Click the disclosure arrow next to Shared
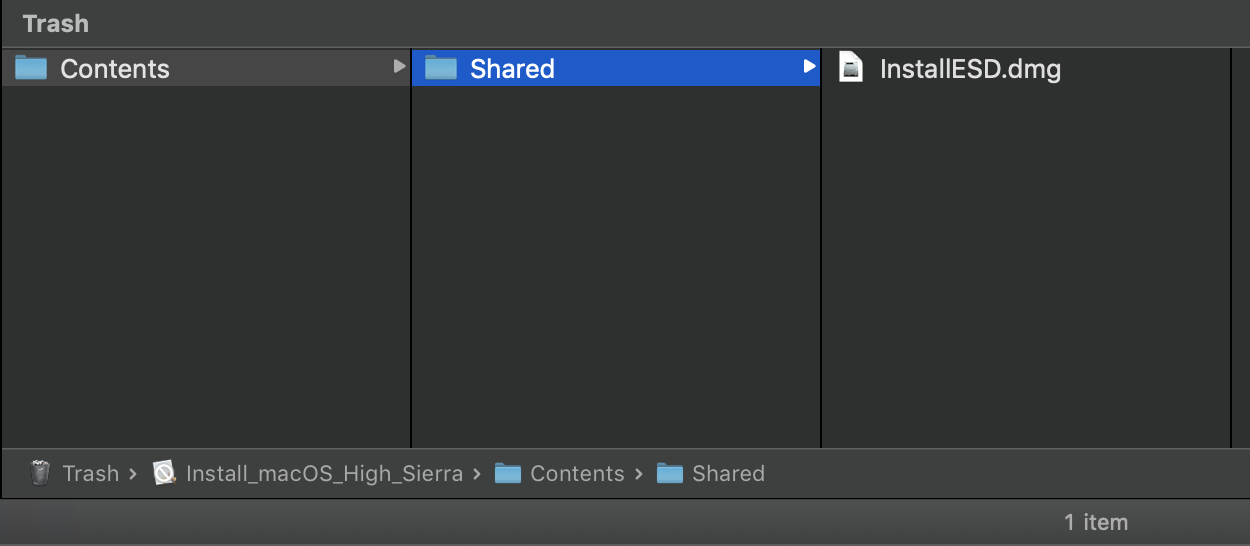Image resolution: width=1250 pixels, height=546 pixels. coord(809,67)
